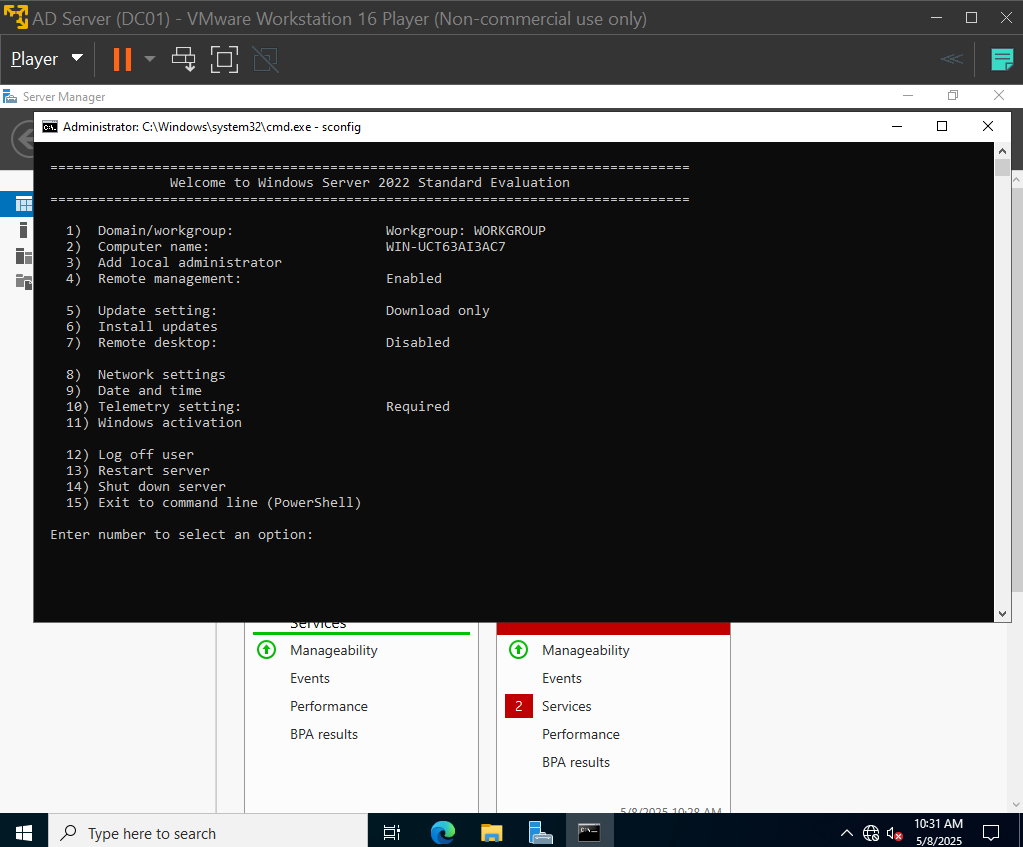
Task: Click green Manageability status icon in right tile
Action: point(518,650)
